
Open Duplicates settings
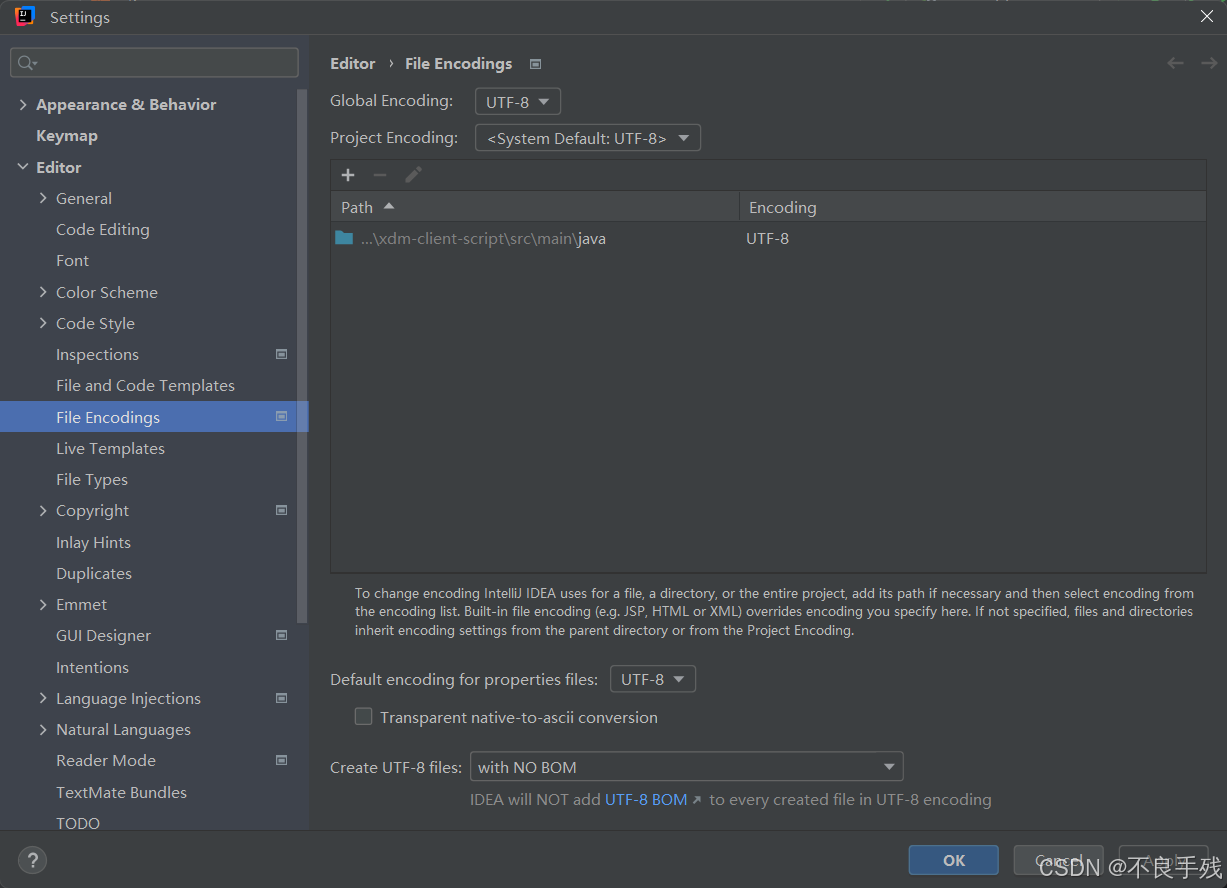coord(94,573)
